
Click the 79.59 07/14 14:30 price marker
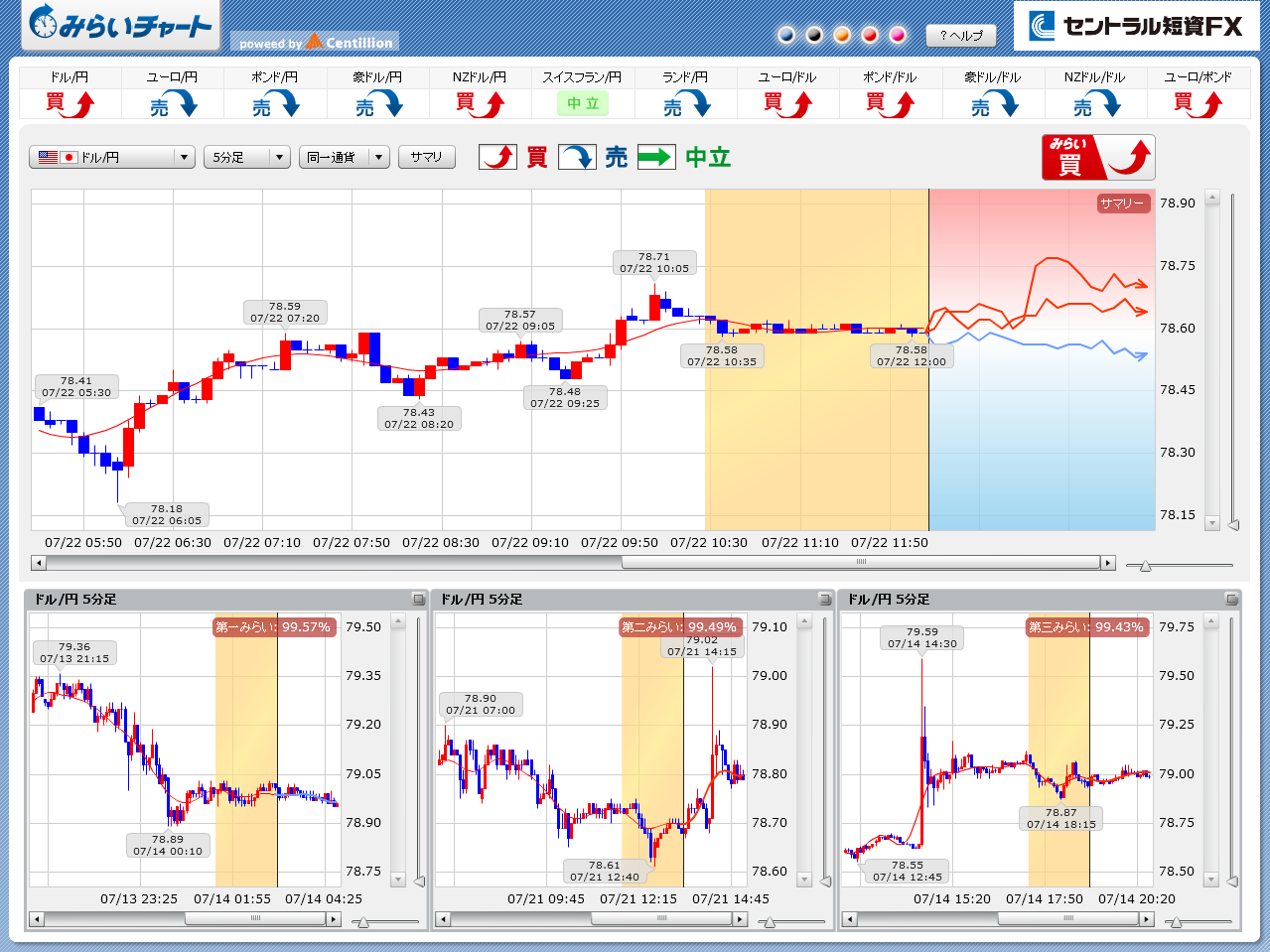[x=922, y=638]
